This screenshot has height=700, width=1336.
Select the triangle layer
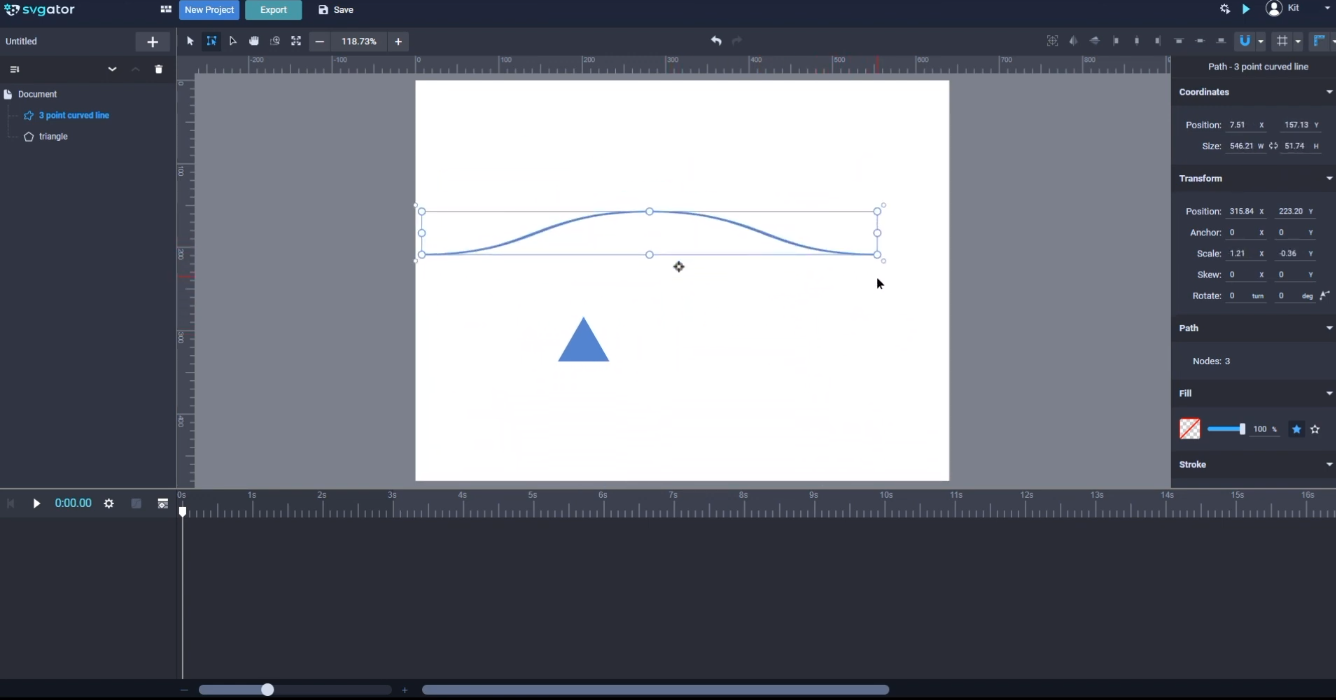tap(53, 136)
